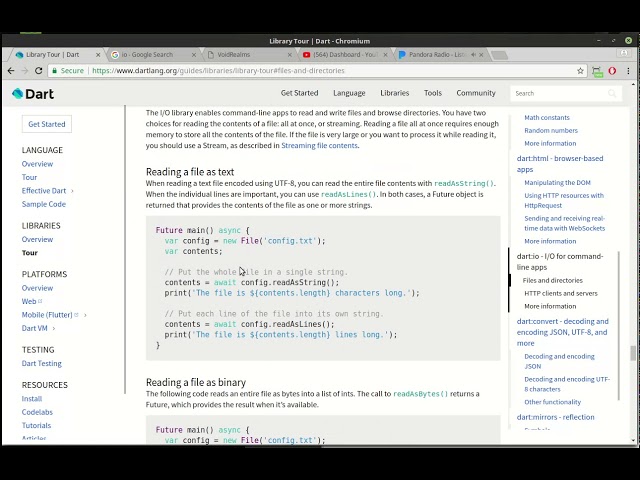Open Chromium three-dot menu
640x480 pixels.
click(629, 71)
